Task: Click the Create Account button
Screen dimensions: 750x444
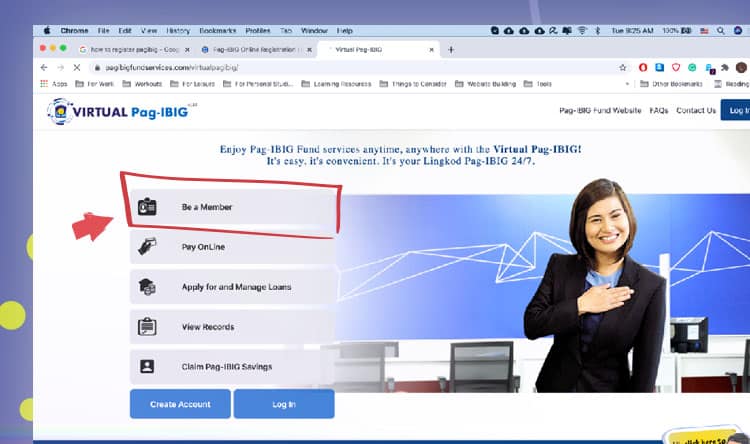Action: pyautogui.click(x=180, y=404)
